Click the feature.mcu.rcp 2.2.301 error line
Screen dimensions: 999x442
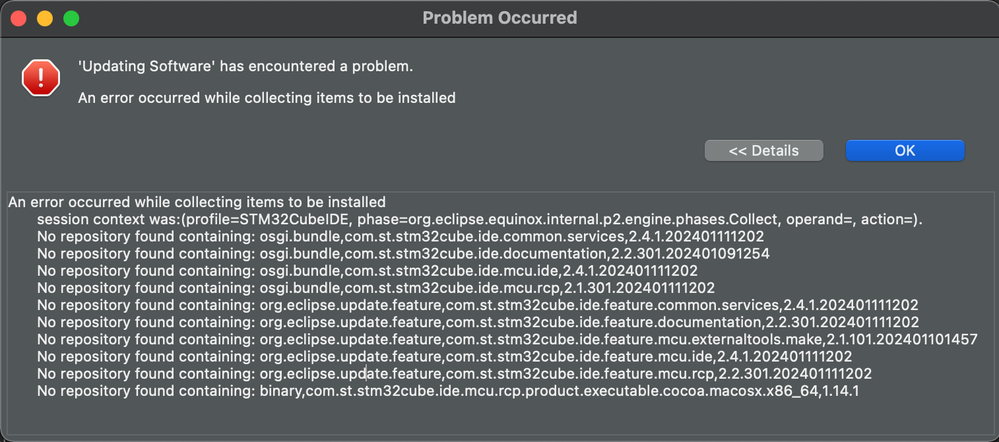point(454,374)
